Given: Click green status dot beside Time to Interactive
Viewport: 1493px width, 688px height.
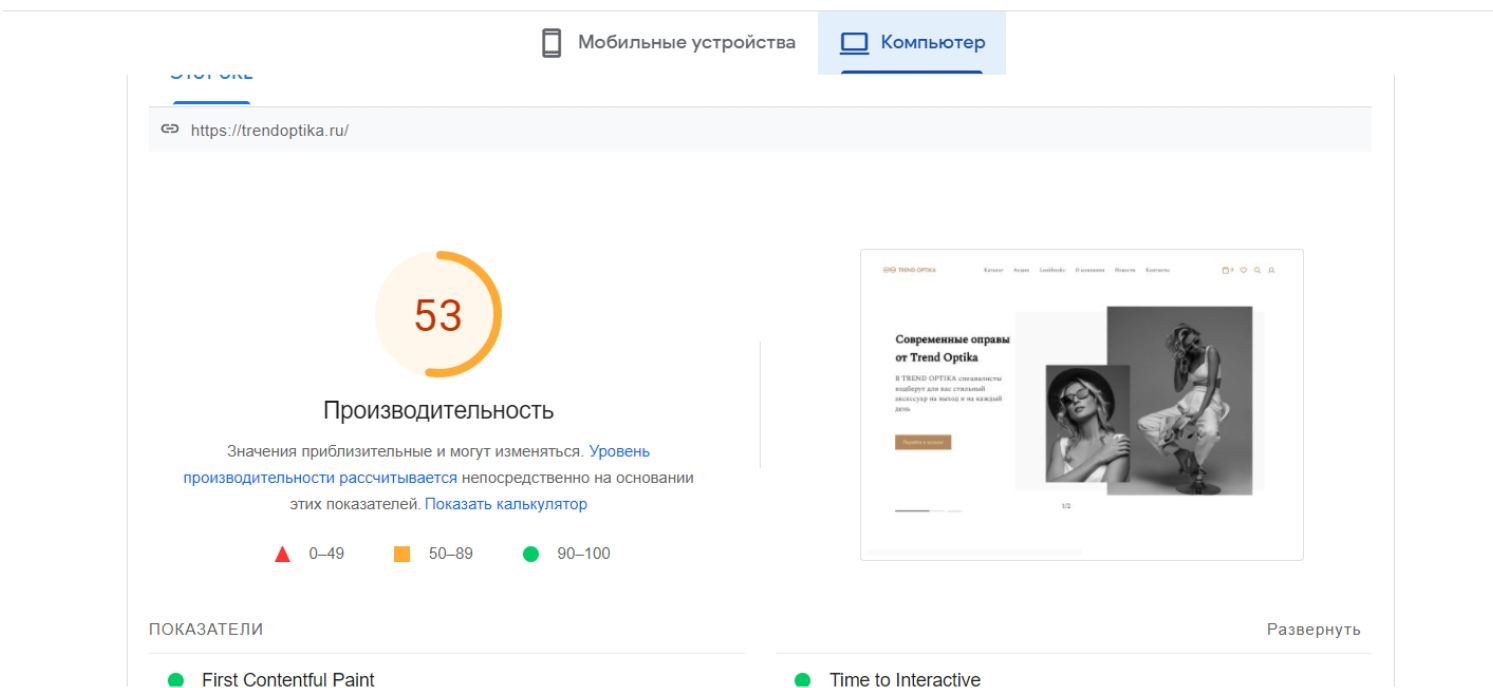Looking at the screenshot, I should coord(802,680).
